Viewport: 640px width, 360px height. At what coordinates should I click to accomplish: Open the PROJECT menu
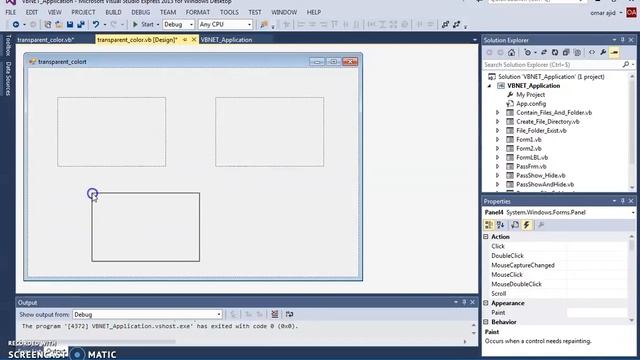point(83,12)
